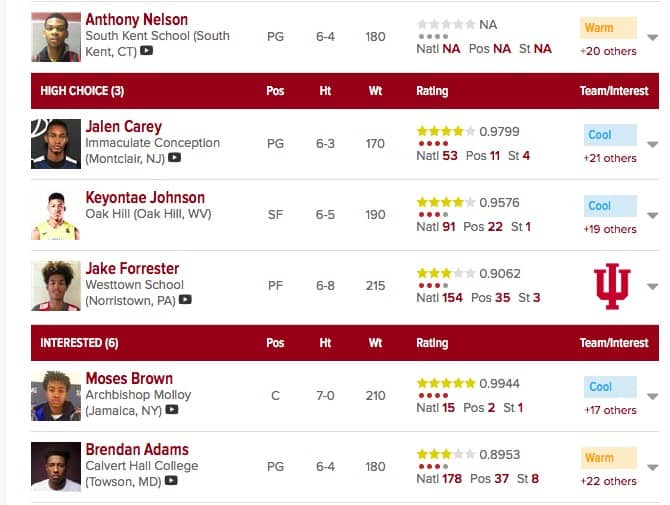Expand Jake Forrester's team dropdown arrow
The image size is (670, 505).
click(x=652, y=286)
